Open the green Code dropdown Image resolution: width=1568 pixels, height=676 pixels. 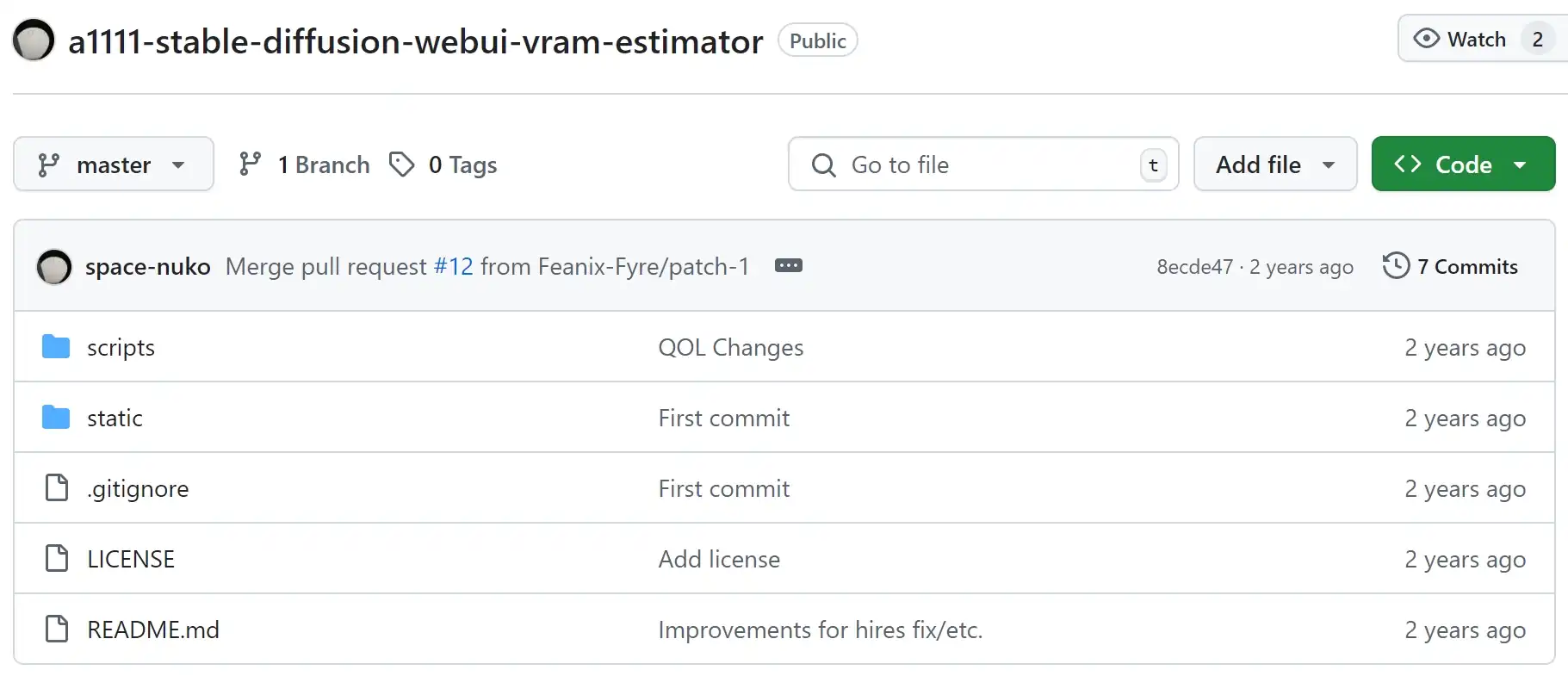[x=1462, y=164]
